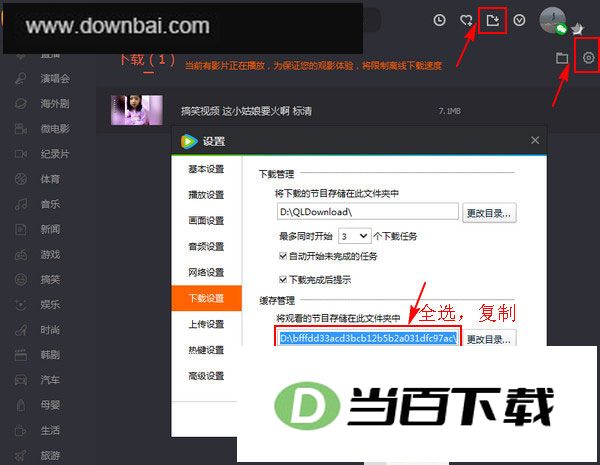Image resolution: width=600 pixels, height=465 pixels.
Task: Open 汽车 category label in sidebar
Action: [x=51, y=380]
